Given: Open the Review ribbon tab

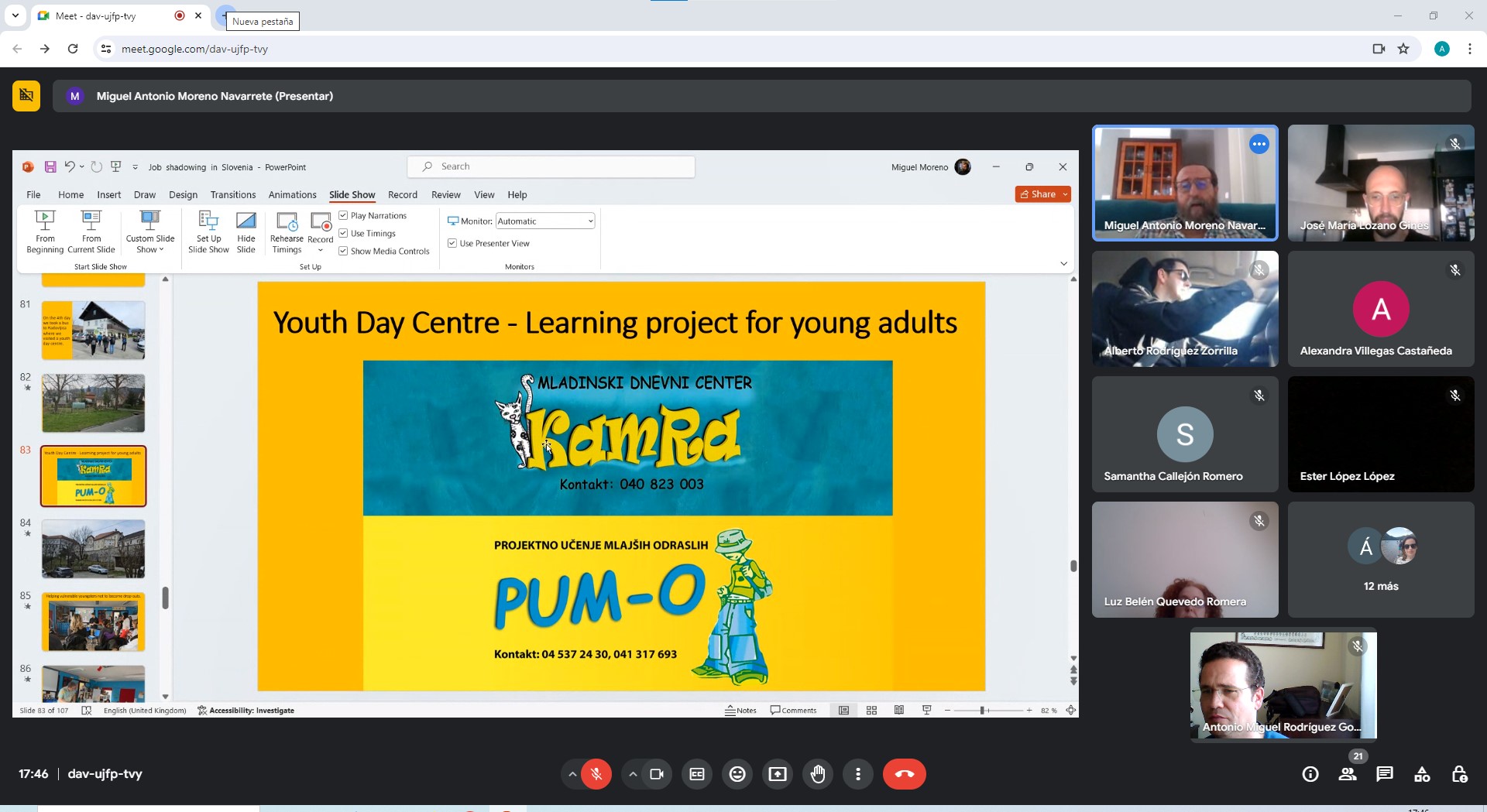Looking at the screenshot, I should 446,195.
